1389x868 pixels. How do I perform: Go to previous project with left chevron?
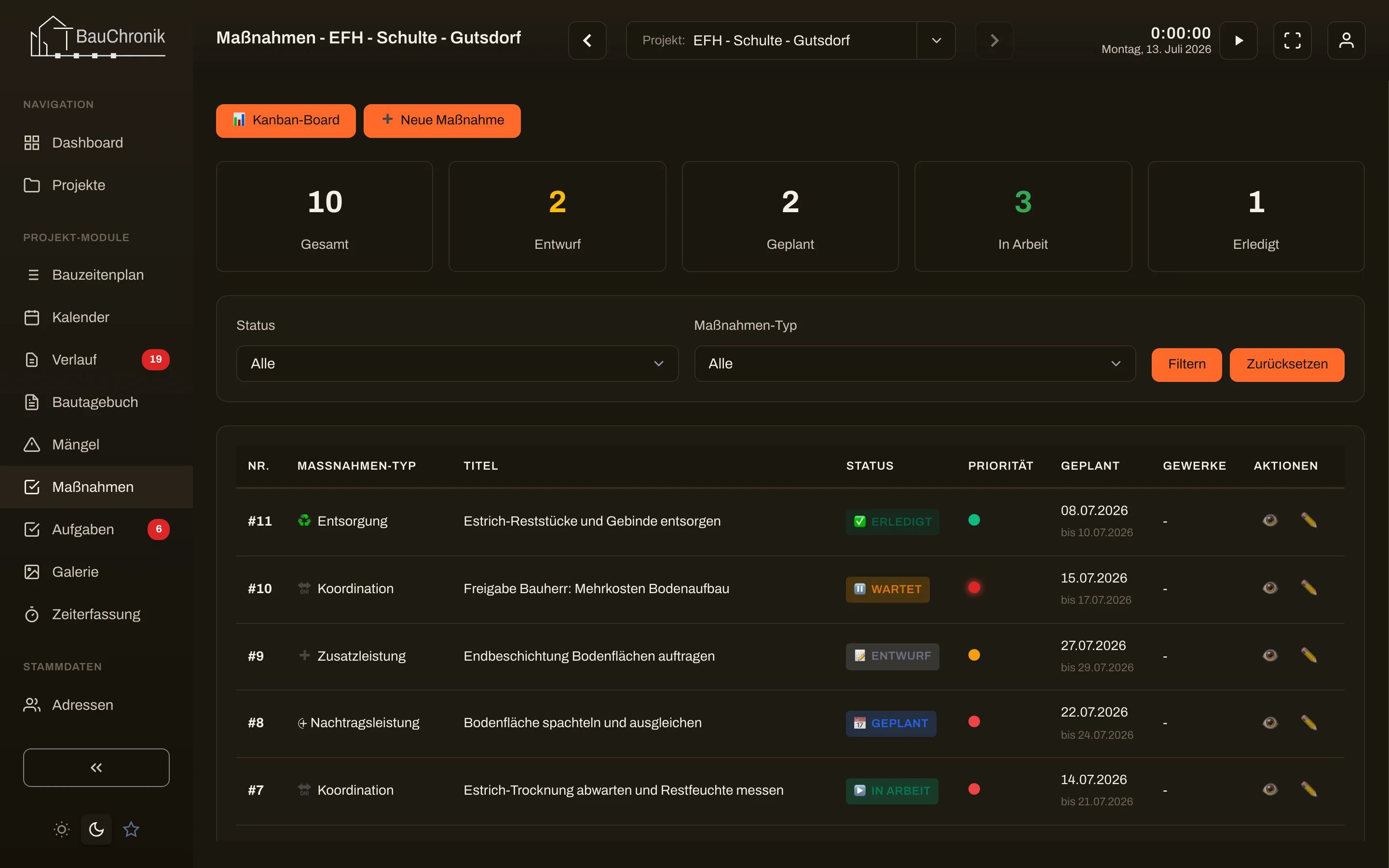587,40
